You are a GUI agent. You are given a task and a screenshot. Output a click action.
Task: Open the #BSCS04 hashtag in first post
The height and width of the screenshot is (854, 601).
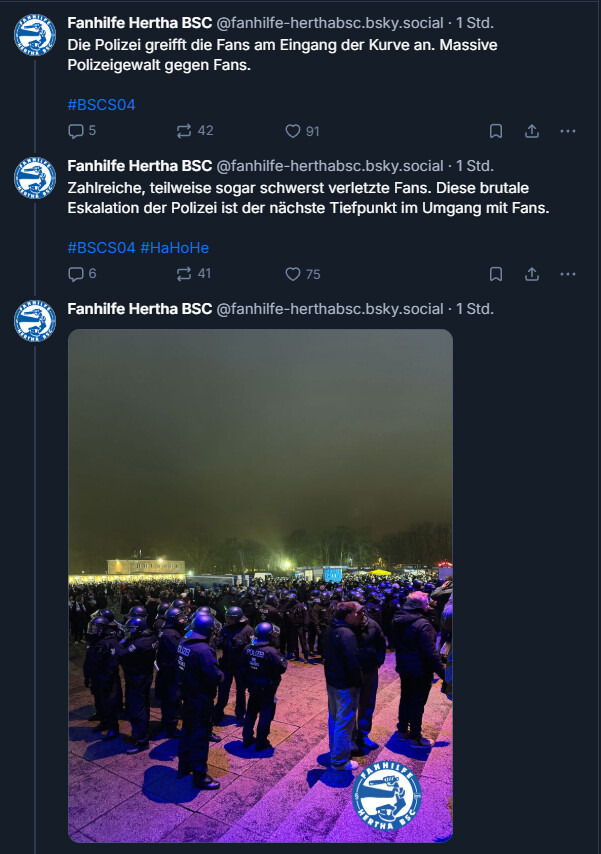click(x=101, y=104)
